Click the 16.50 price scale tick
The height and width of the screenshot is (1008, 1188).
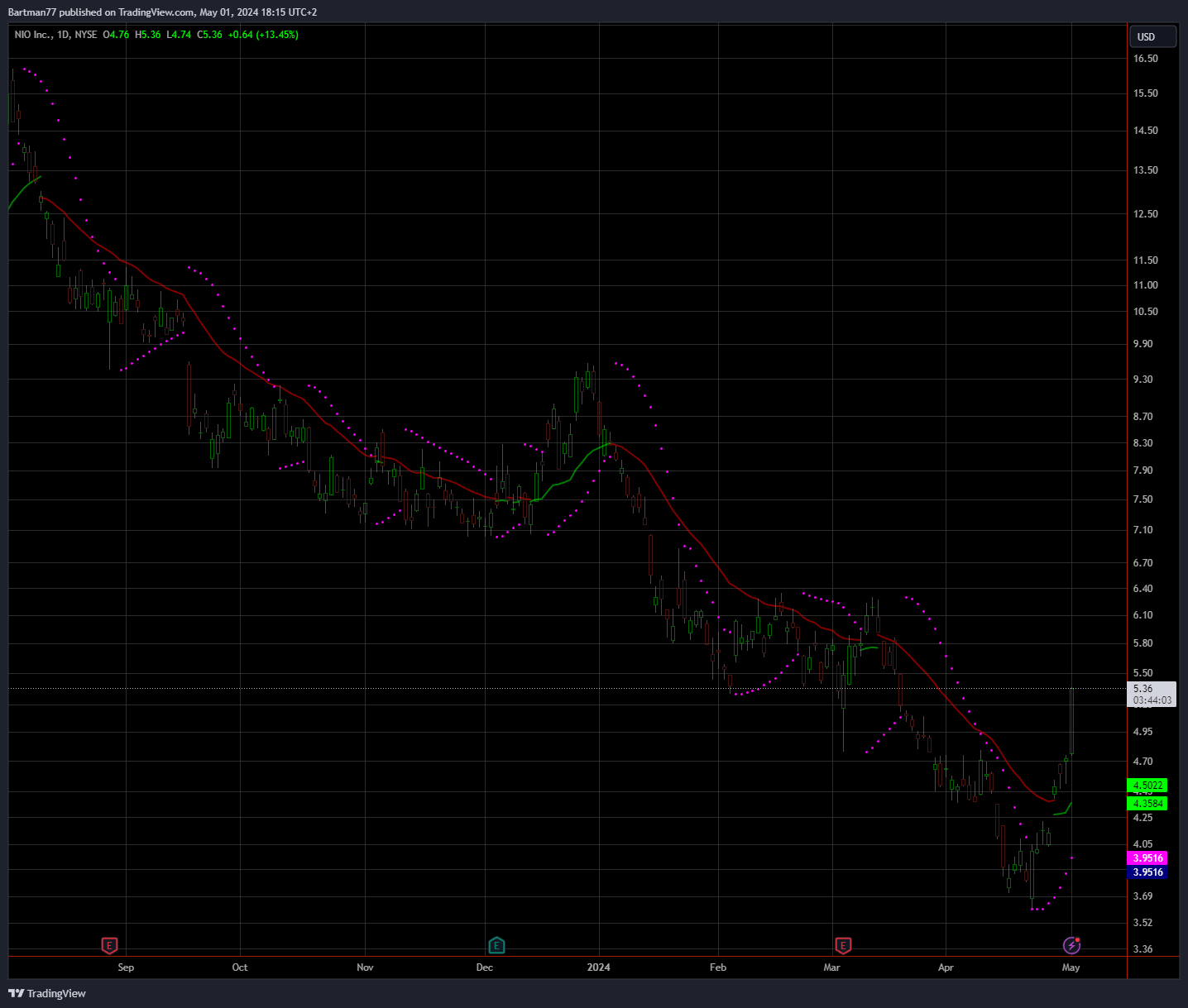pos(1146,59)
